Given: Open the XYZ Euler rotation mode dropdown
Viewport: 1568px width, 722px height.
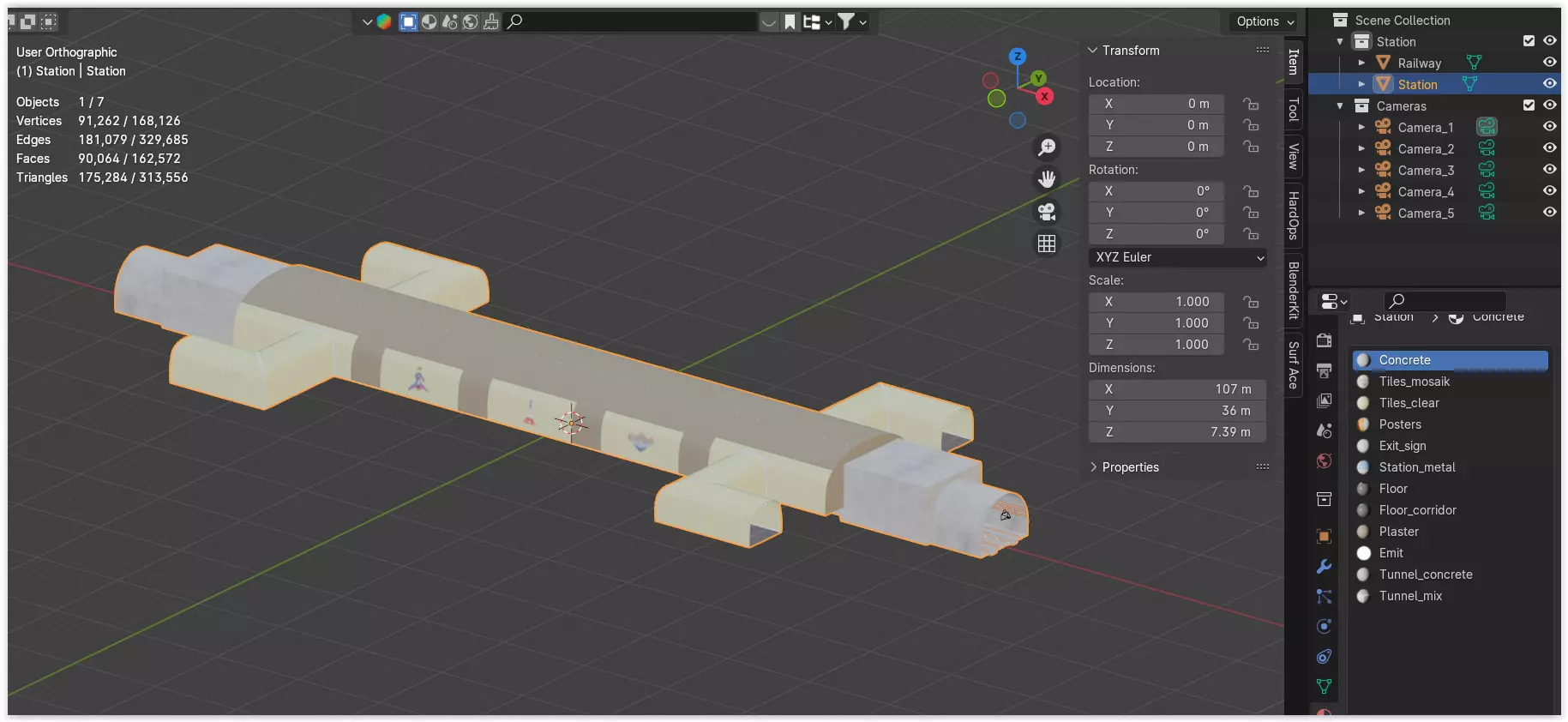Looking at the screenshot, I should point(1178,257).
